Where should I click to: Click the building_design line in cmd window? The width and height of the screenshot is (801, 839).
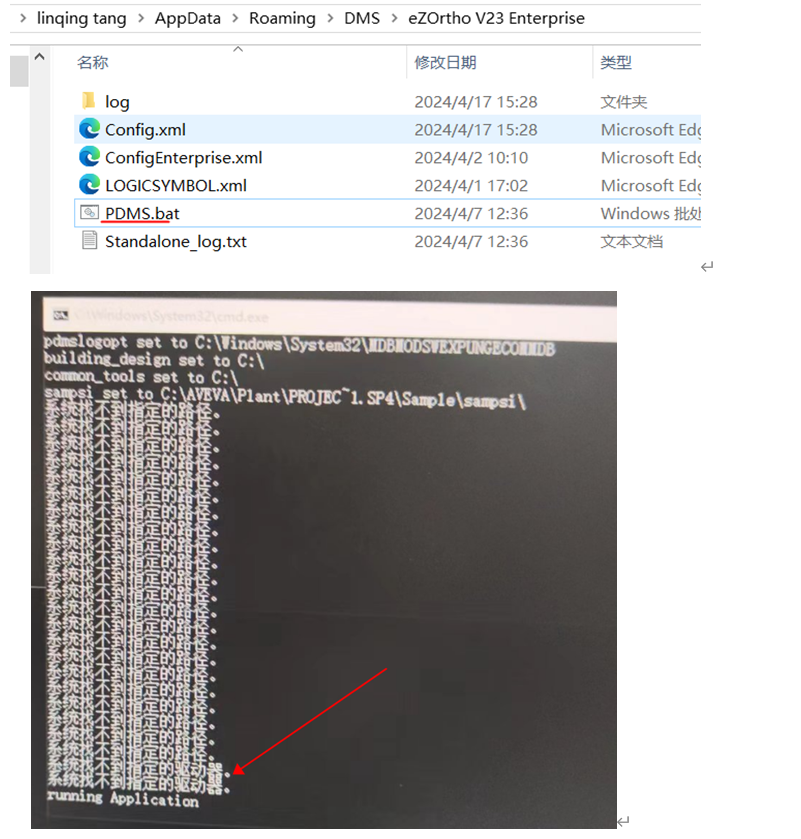coord(154,360)
